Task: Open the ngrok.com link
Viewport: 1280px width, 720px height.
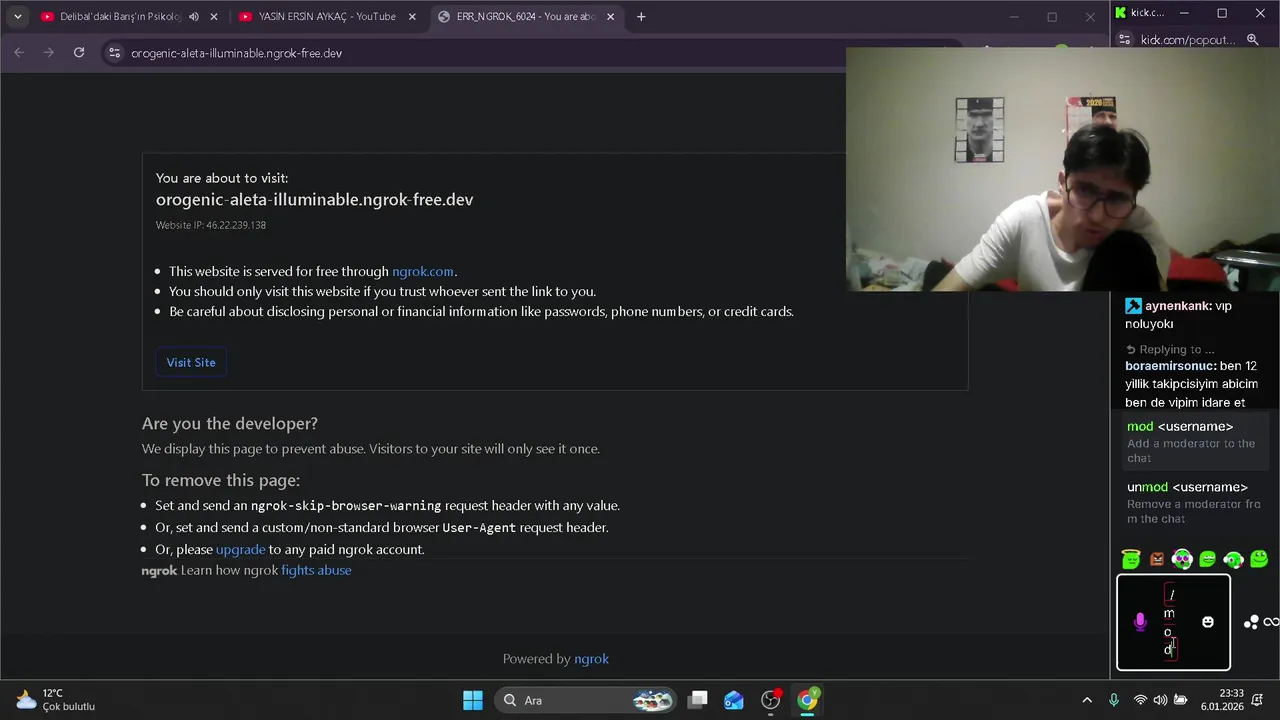Action: tap(422, 271)
